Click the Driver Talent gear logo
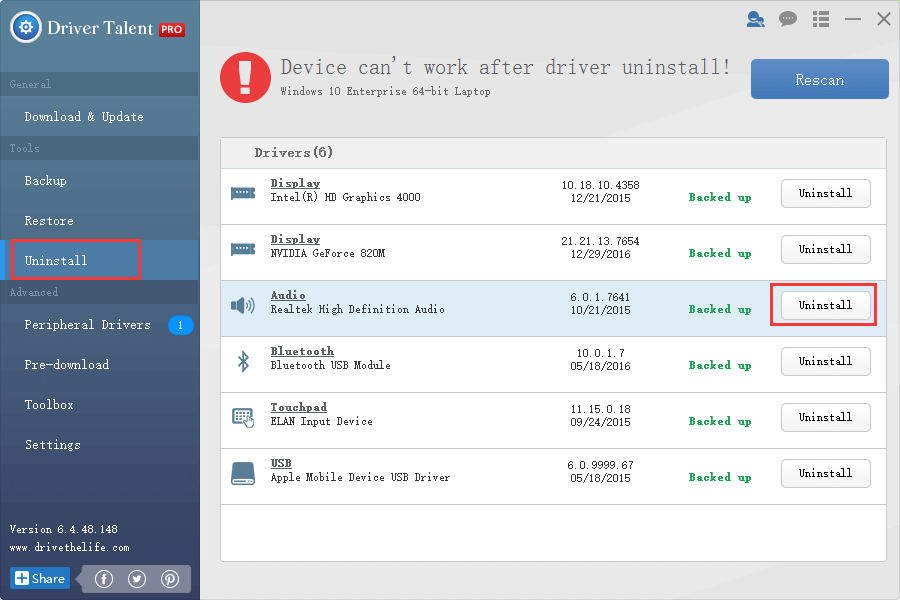The width and height of the screenshot is (900, 600). (x=26, y=27)
